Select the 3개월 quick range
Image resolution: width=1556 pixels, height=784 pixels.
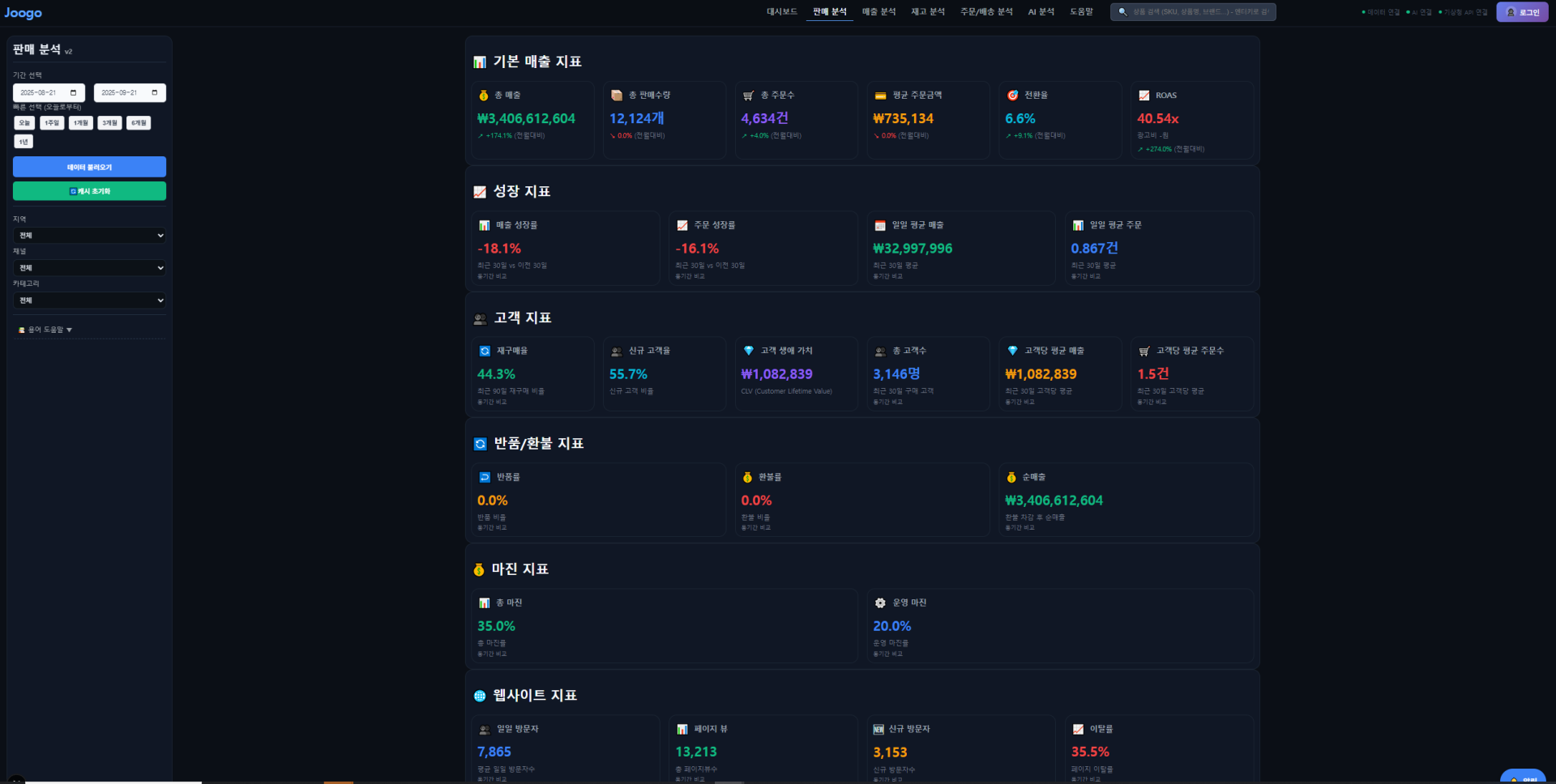click(109, 123)
